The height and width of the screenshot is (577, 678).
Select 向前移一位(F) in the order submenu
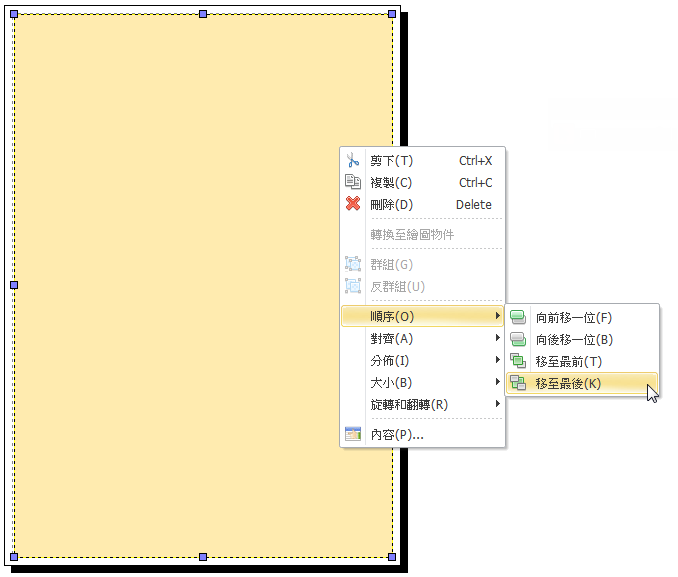(x=582, y=318)
